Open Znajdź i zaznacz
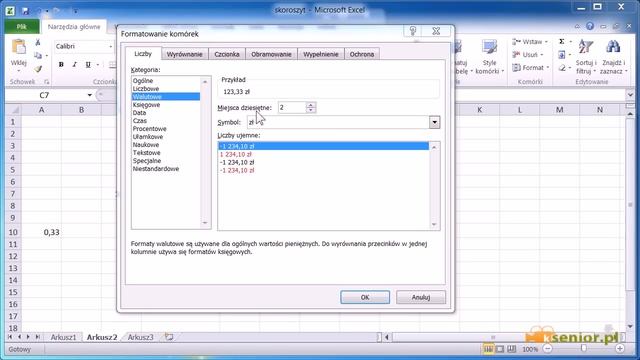Viewport: 640px width, 360px height. click(613, 57)
